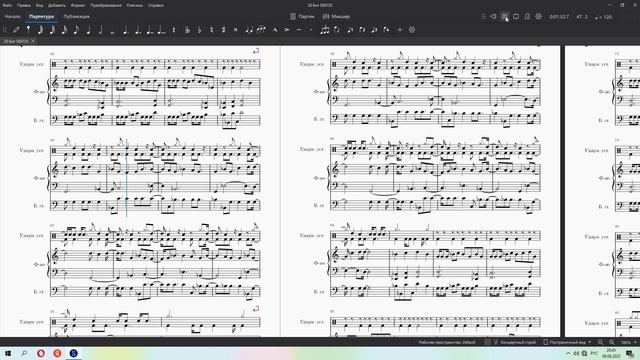The image size is (640, 360).
Task: Apply triple augmentation dot
Action: 149,29
